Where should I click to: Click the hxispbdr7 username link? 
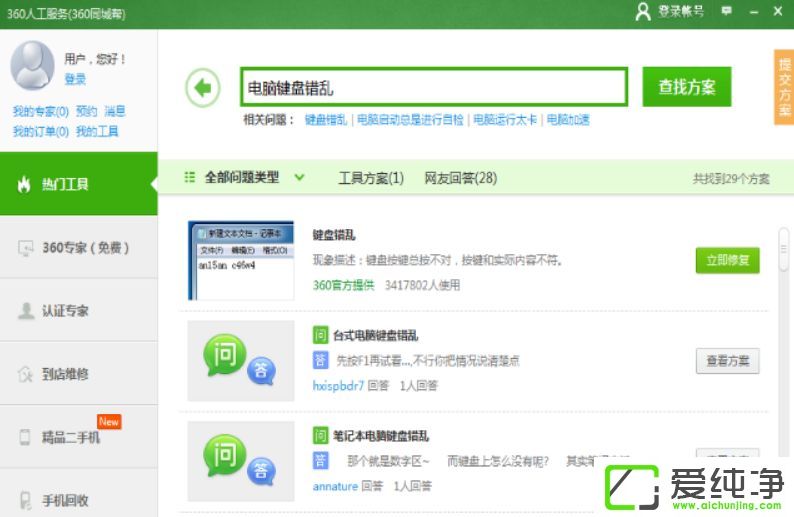click(x=338, y=386)
